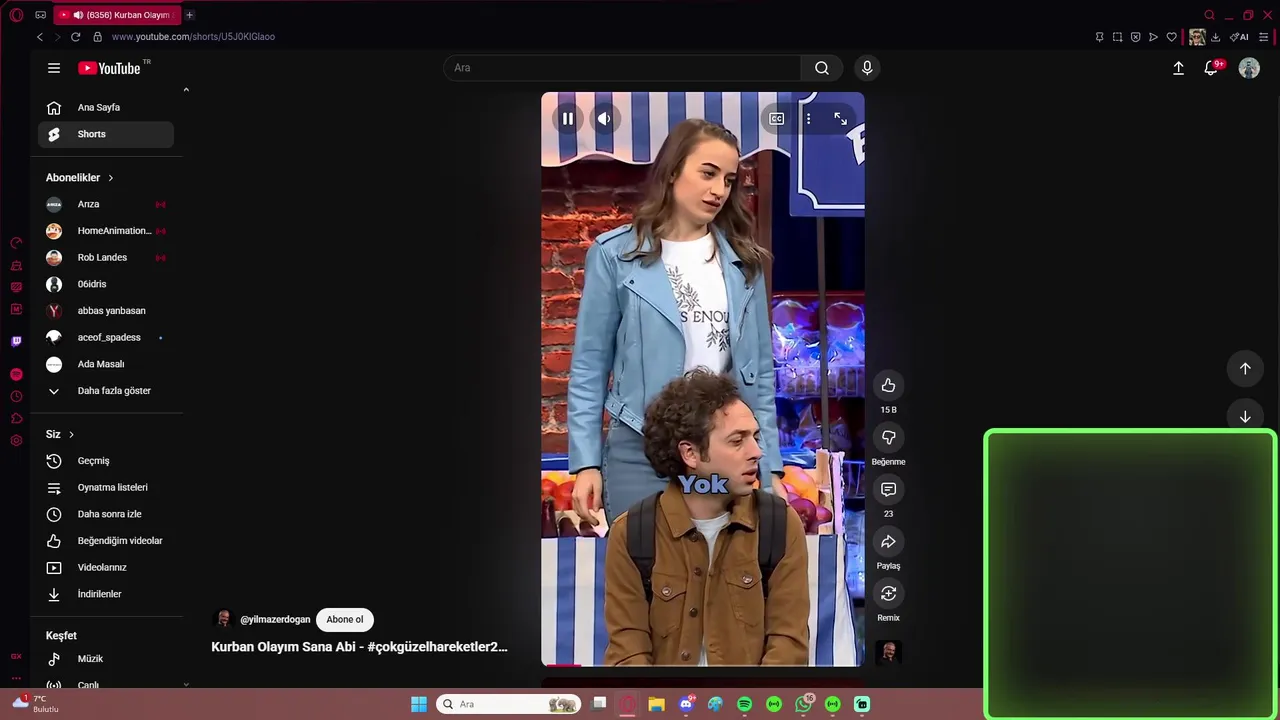Open the YouTube account avatar menu
The width and height of the screenshot is (1280, 720).
1249,68
